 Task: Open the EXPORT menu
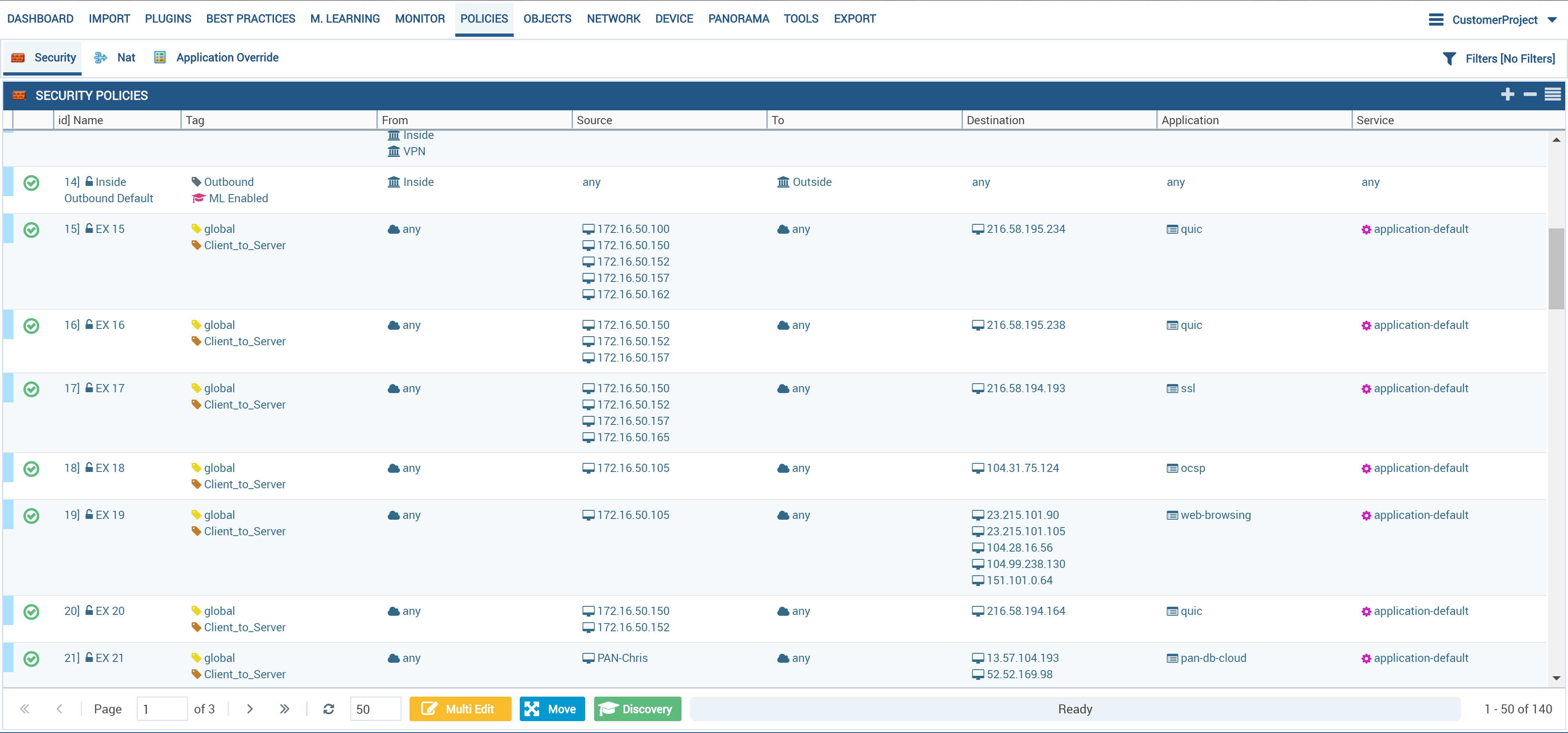click(x=855, y=19)
